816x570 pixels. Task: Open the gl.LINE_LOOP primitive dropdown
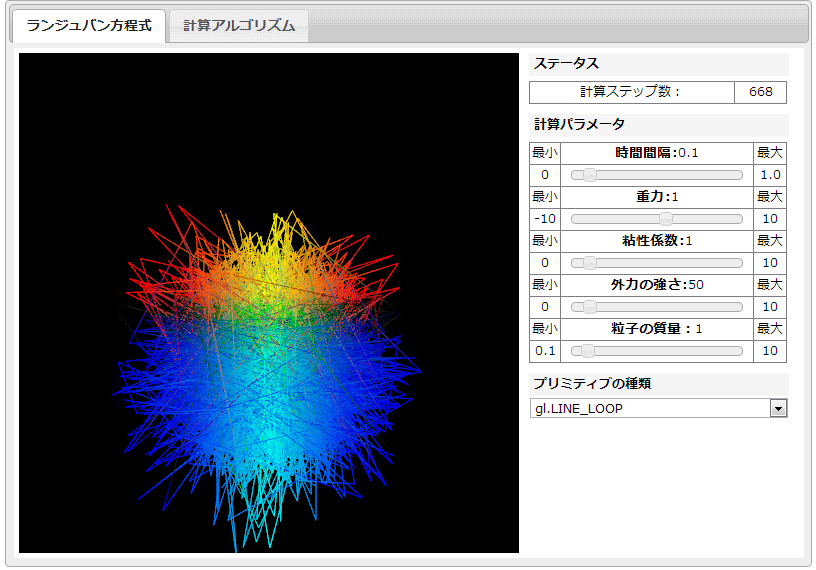658,409
